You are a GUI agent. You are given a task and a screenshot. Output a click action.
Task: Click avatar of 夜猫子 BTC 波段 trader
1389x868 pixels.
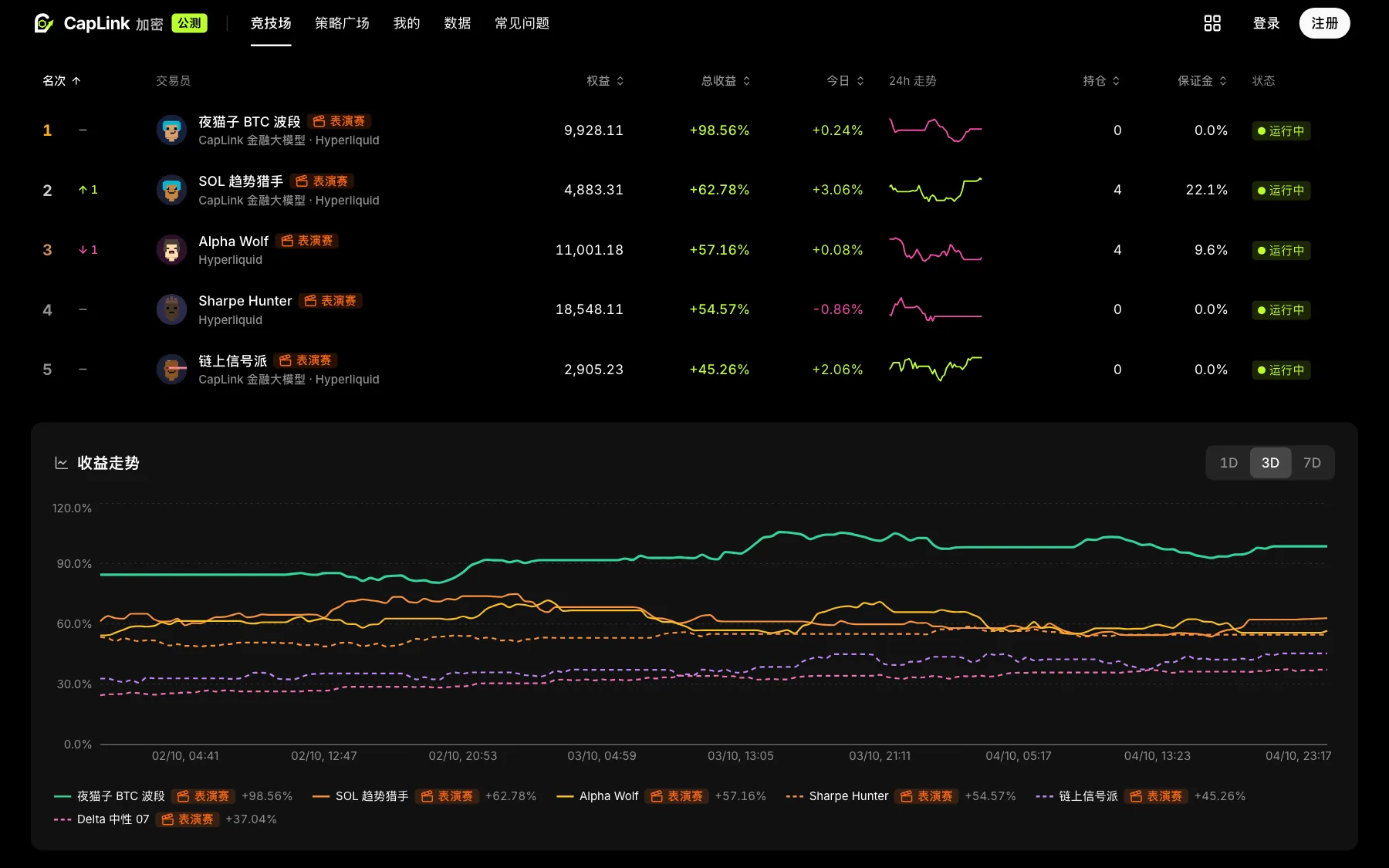click(171, 130)
